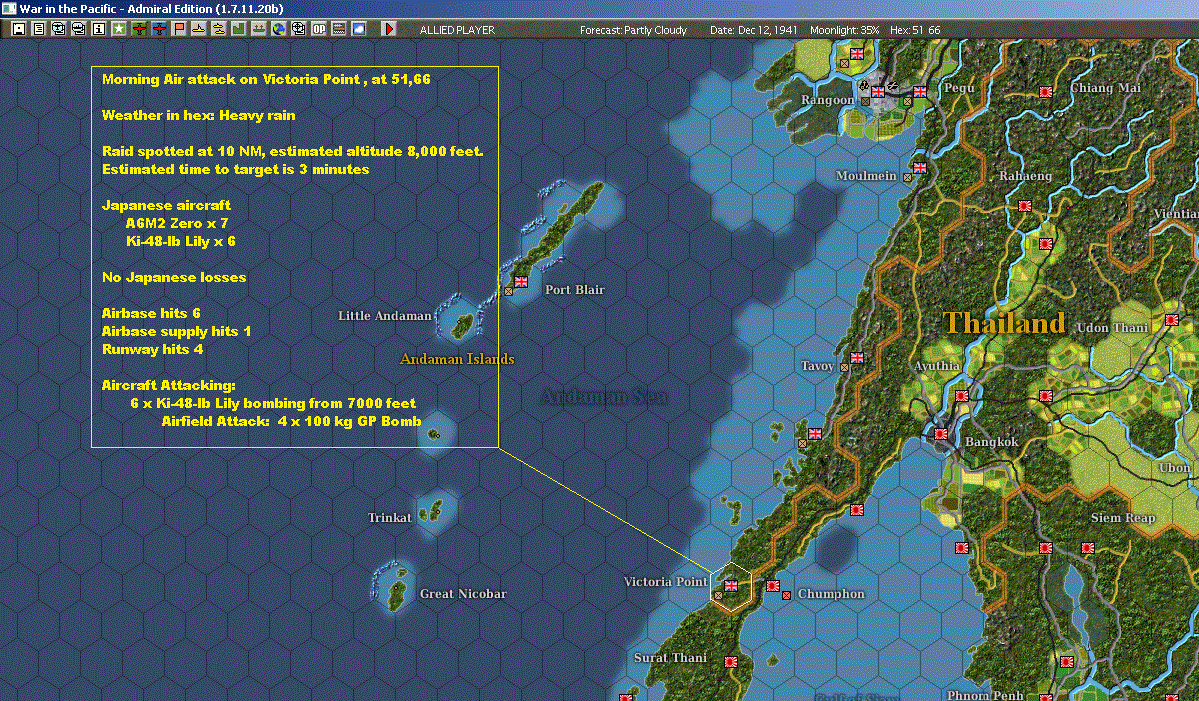The height and width of the screenshot is (701, 1199).
Task: Click the fourth toolbar icon with stacked screens
Action: click(x=79, y=29)
